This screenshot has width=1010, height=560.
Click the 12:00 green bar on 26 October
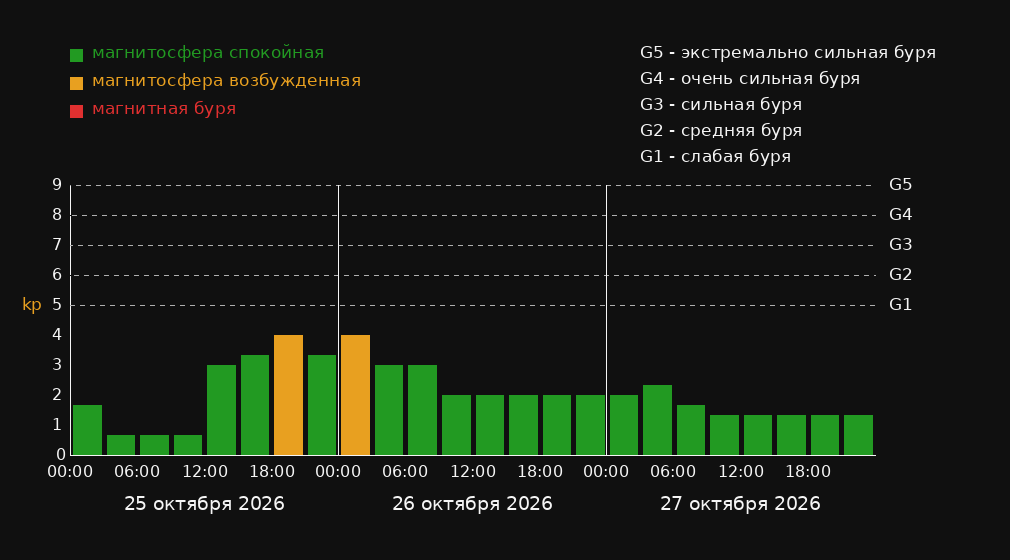(x=489, y=425)
